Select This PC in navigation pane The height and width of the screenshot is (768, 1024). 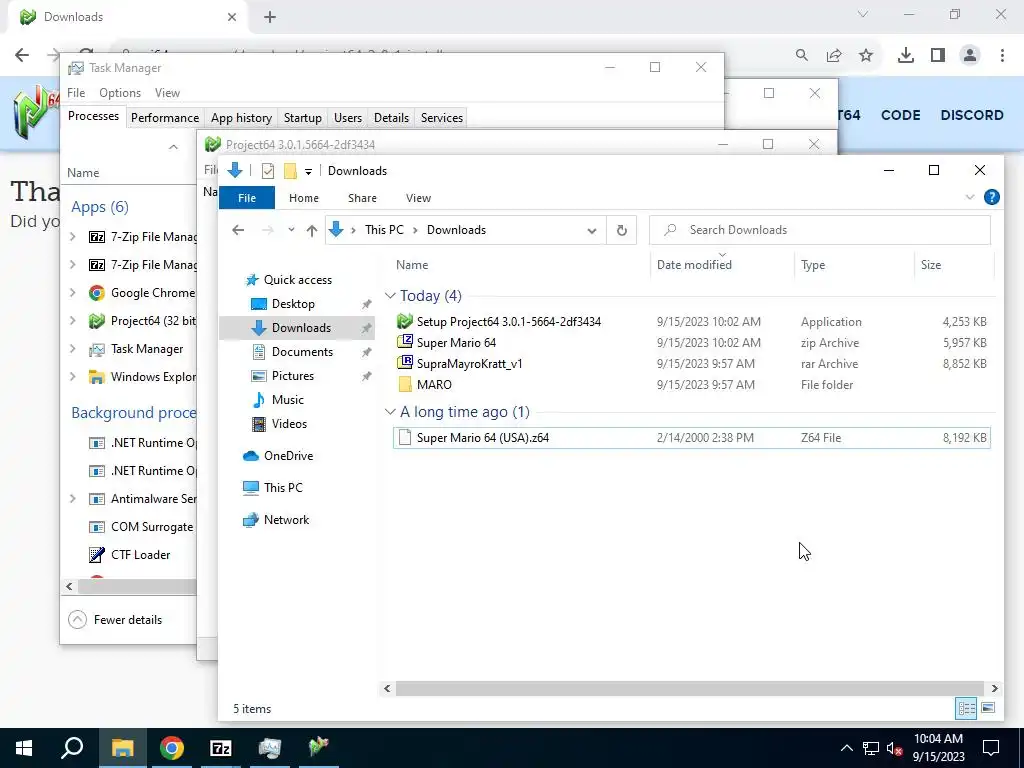click(x=283, y=487)
